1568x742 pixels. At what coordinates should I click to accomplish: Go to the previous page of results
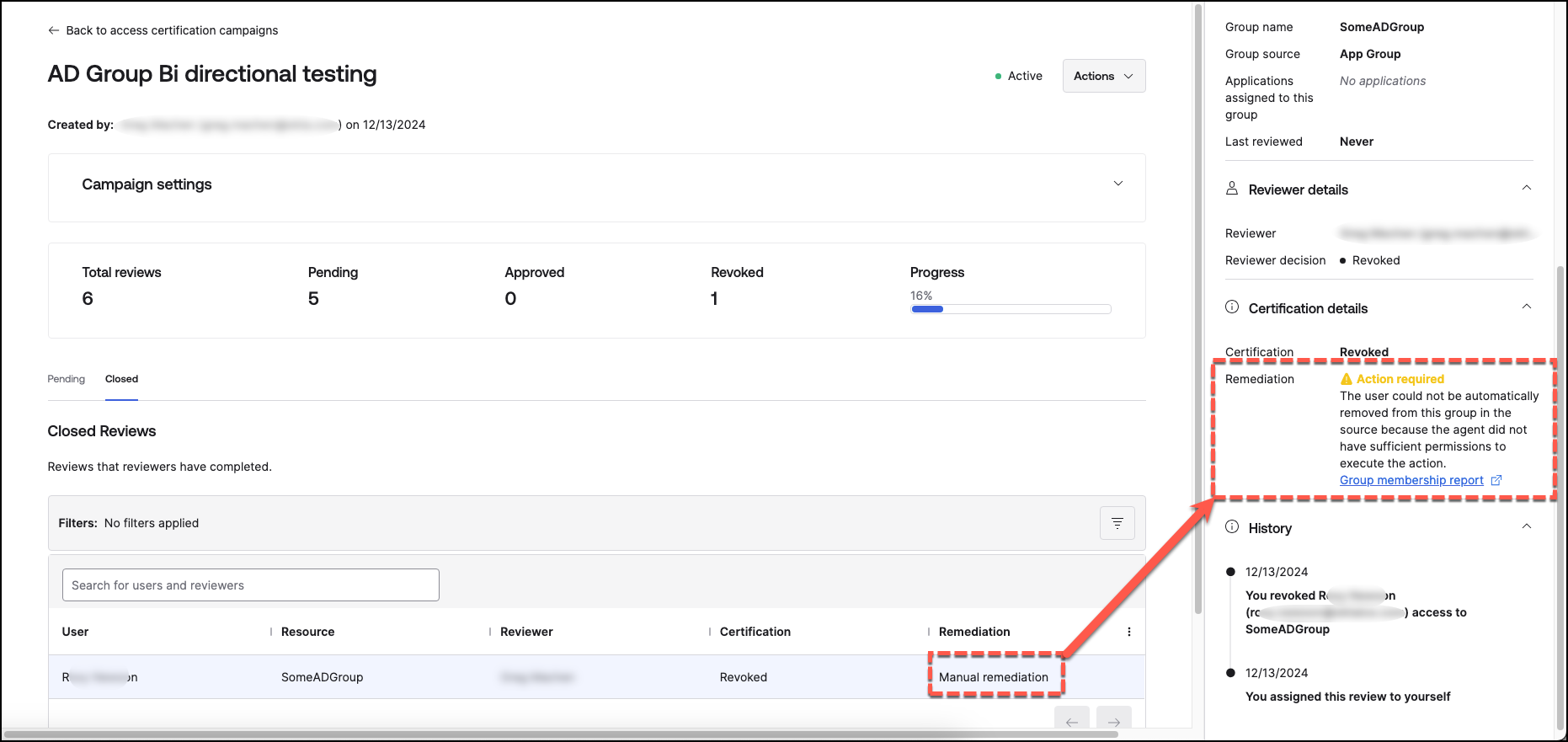click(1071, 722)
